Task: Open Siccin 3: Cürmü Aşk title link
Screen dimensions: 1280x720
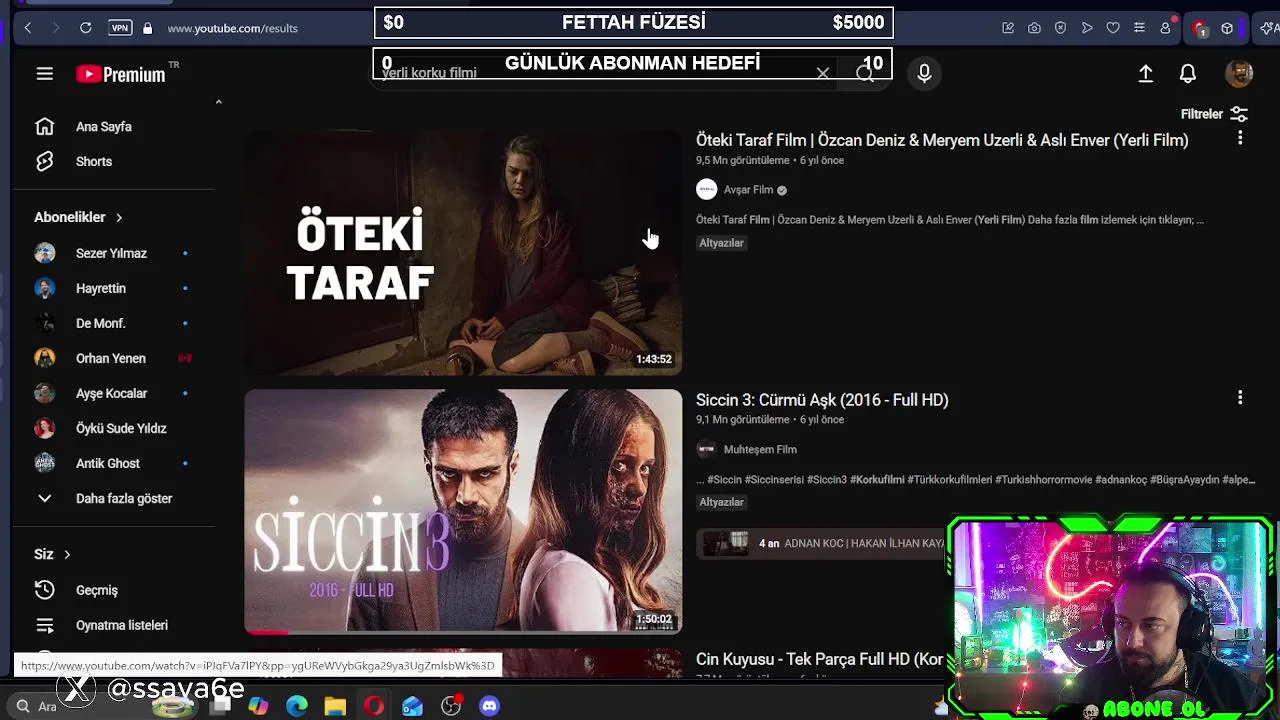Action: (822, 399)
